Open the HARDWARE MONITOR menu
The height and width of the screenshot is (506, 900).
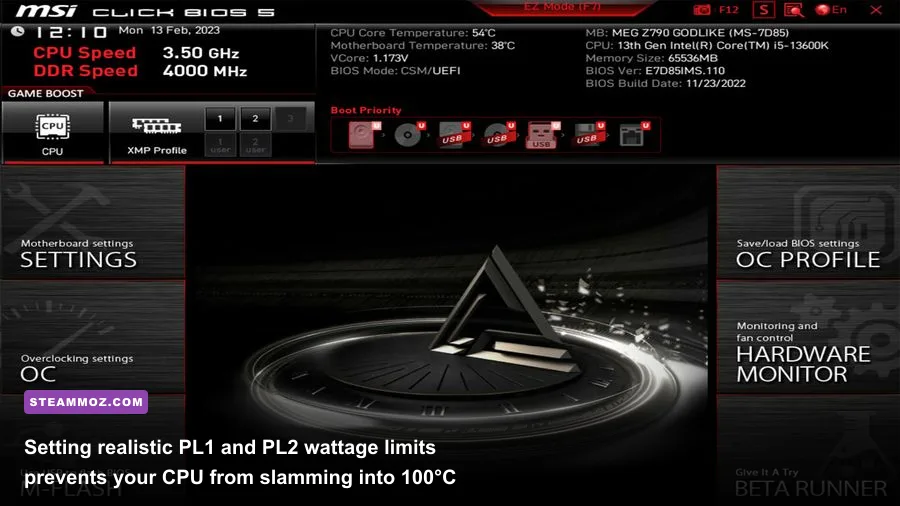pos(808,337)
